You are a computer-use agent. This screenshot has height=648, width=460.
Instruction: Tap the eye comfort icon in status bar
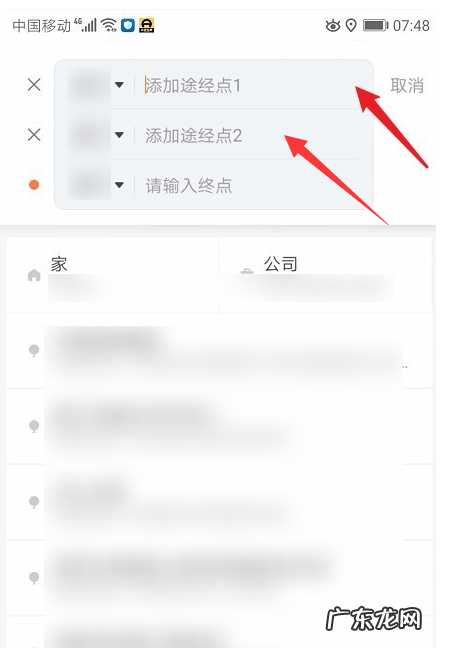click(x=333, y=26)
